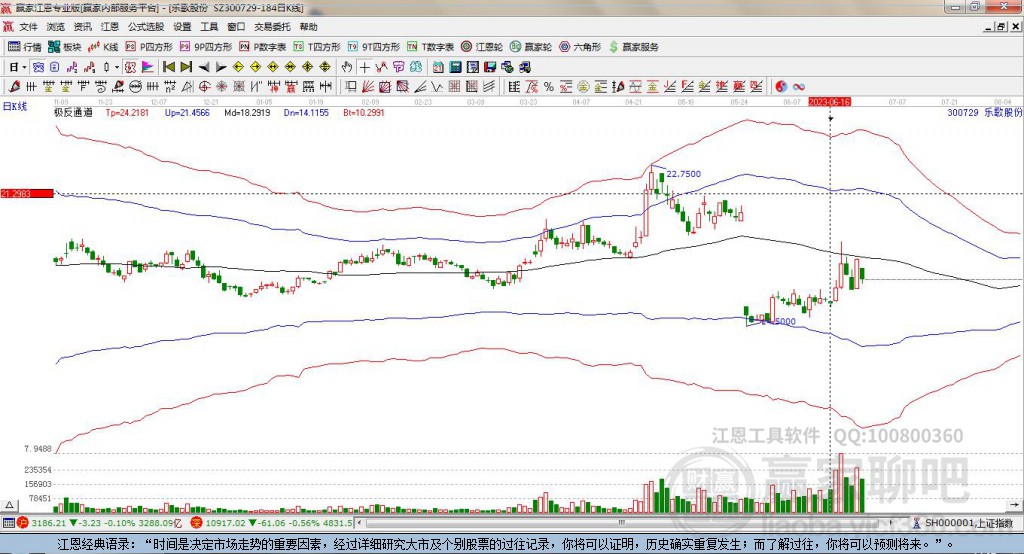Step forward with black right arrow

point(221,67)
